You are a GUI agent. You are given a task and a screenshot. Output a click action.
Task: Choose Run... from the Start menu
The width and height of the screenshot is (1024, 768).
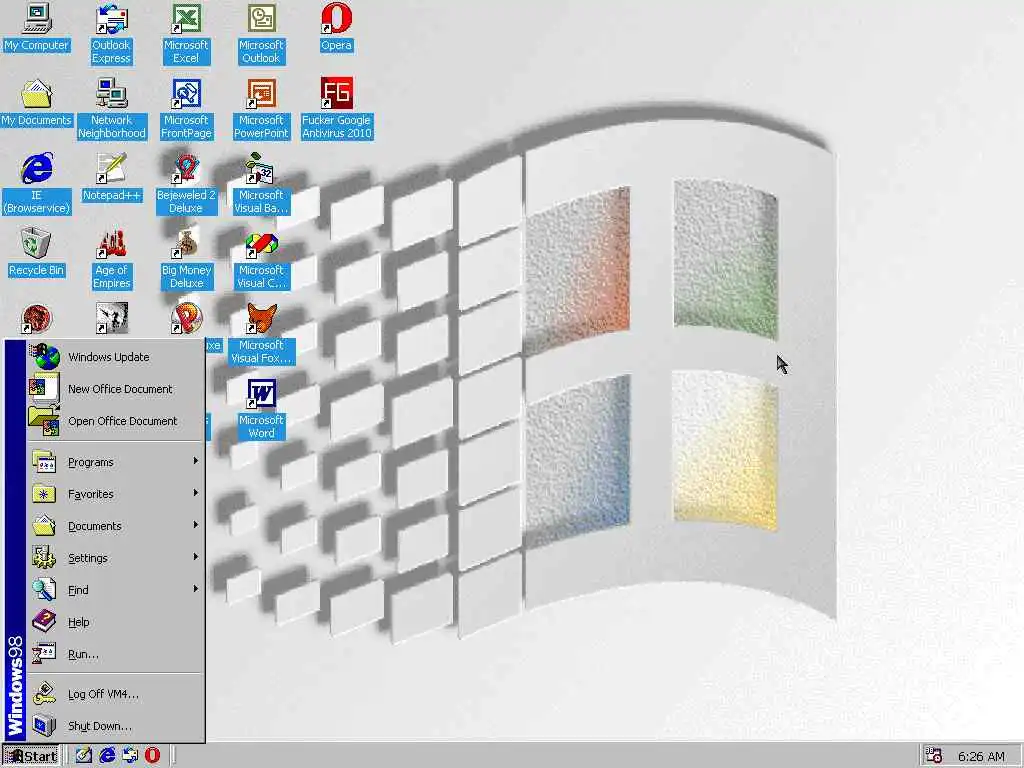116,654
